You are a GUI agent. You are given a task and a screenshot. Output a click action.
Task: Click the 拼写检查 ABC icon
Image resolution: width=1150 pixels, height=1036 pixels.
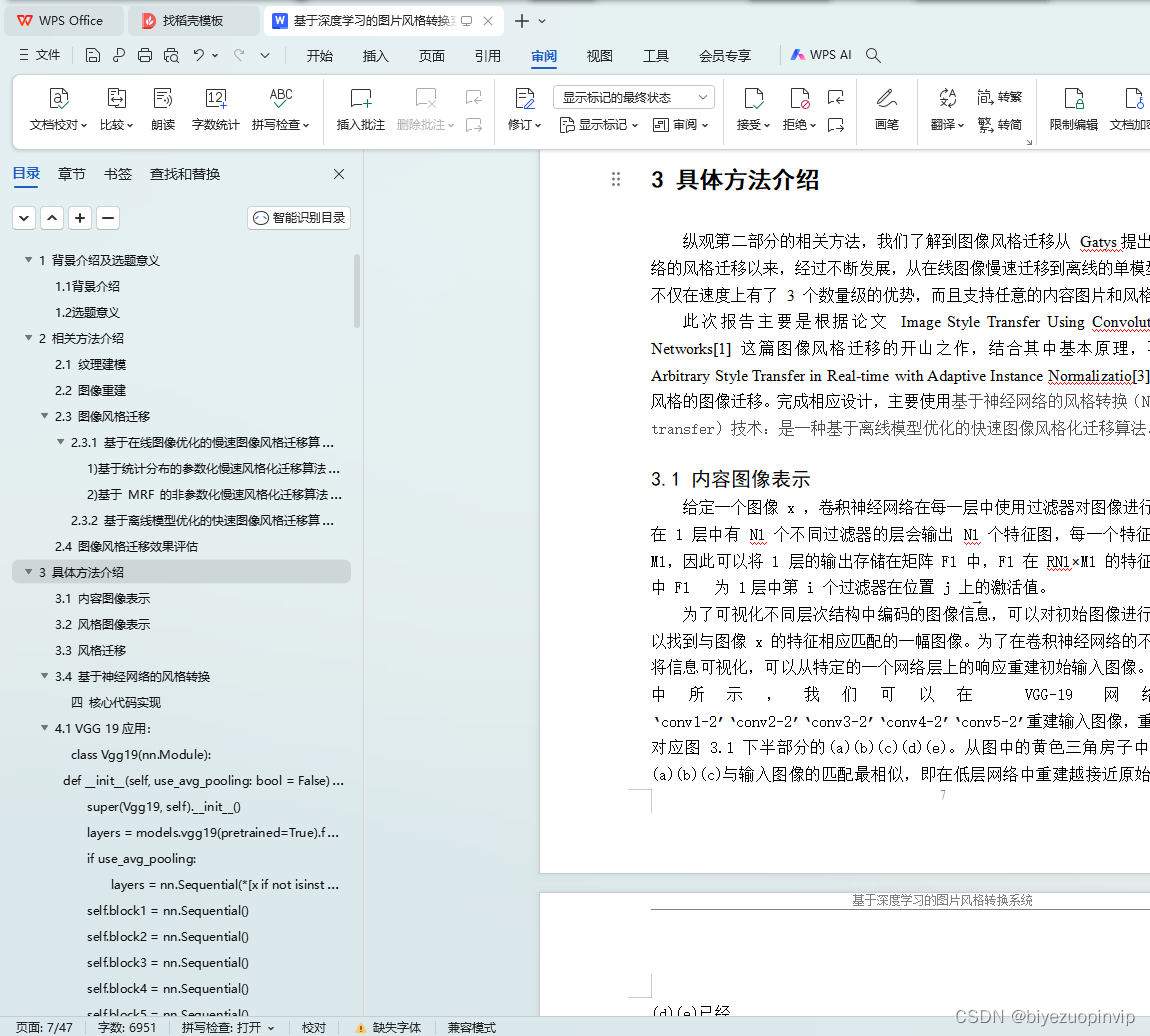pyautogui.click(x=281, y=98)
